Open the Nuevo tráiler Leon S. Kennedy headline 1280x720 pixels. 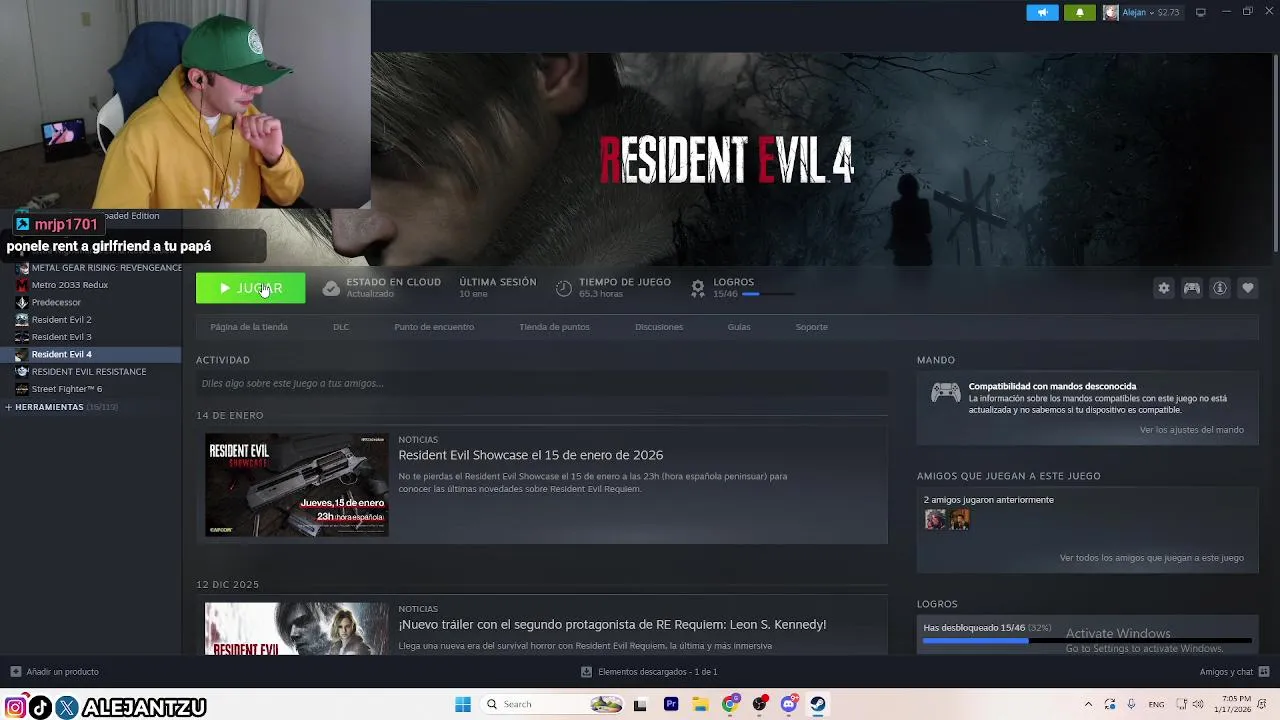612,625
